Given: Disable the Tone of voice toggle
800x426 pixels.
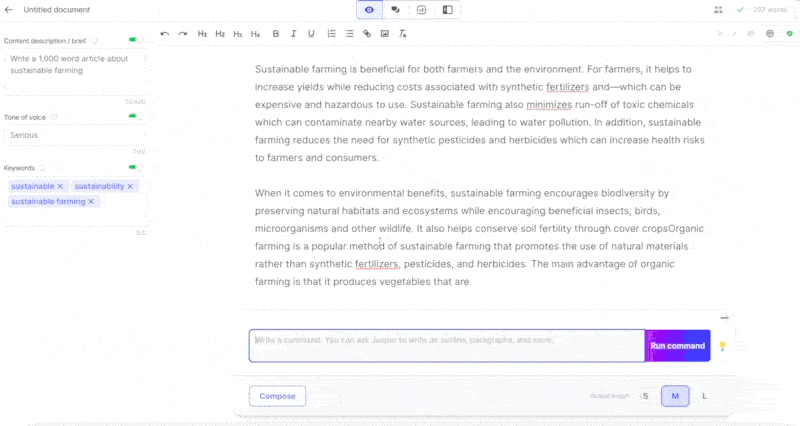Looking at the screenshot, I should [134, 117].
